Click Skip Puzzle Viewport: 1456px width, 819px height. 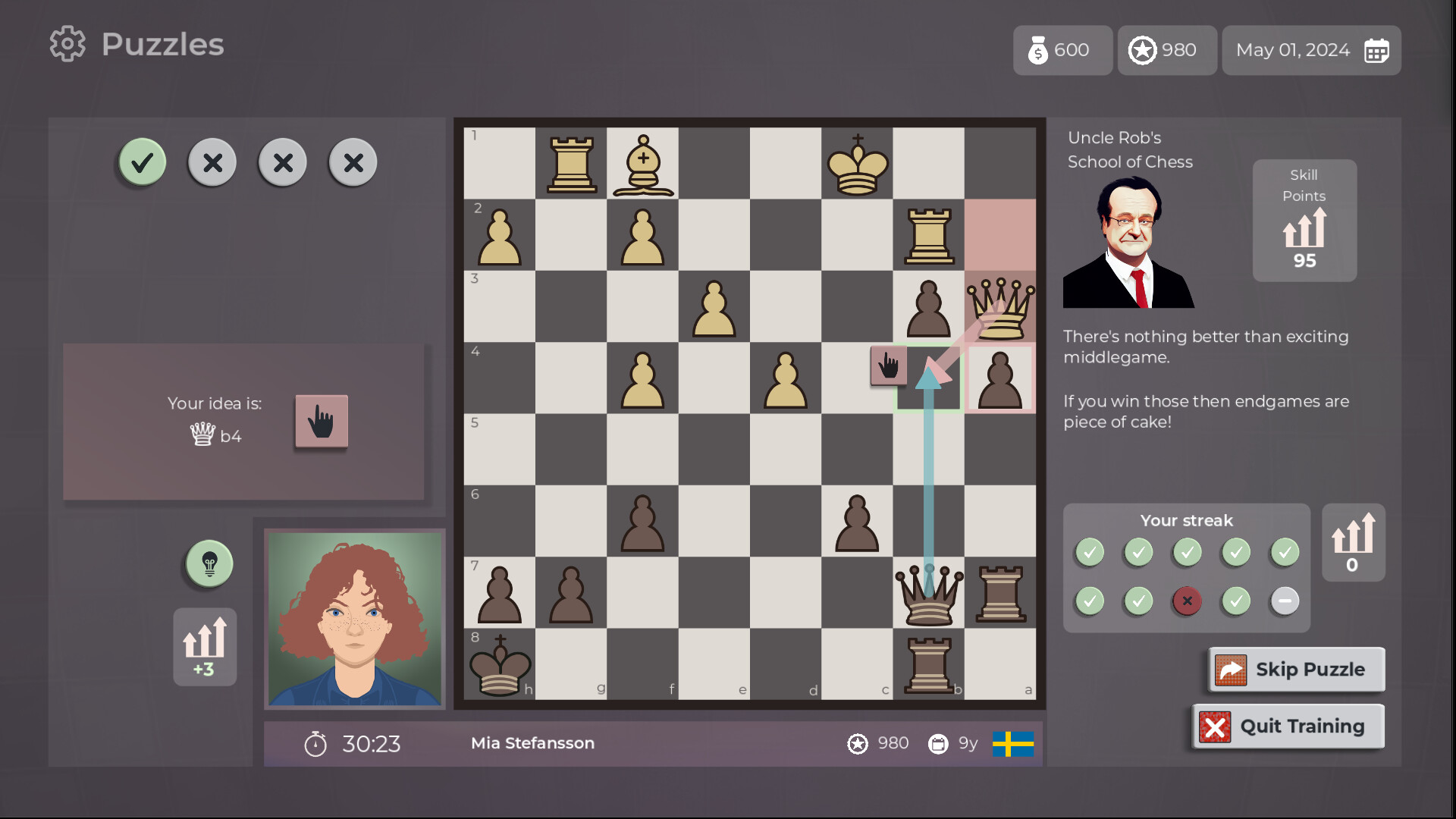pos(1295,670)
